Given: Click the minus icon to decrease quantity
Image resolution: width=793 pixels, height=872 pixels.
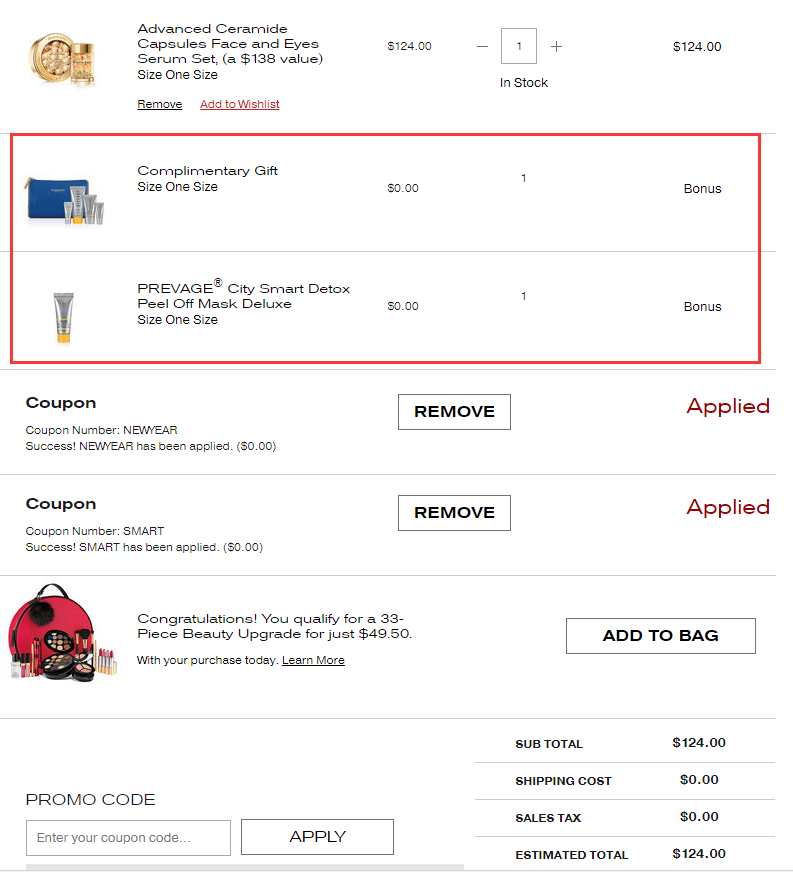Looking at the screenshot, I should (x=482, y=46).
